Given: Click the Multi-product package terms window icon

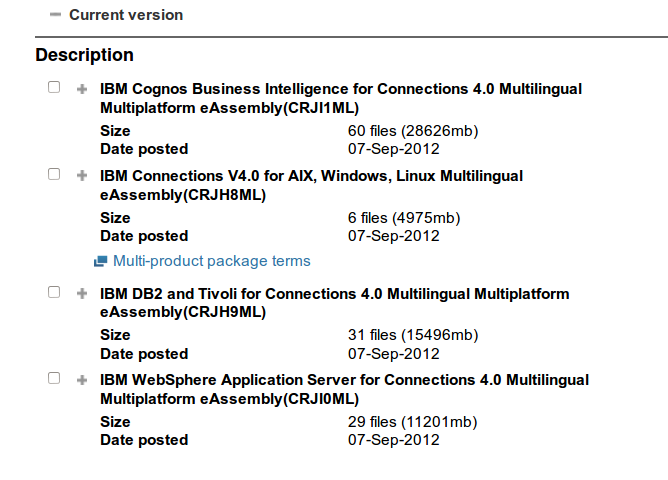Looking at the screenshot, I should pos(101,261).
